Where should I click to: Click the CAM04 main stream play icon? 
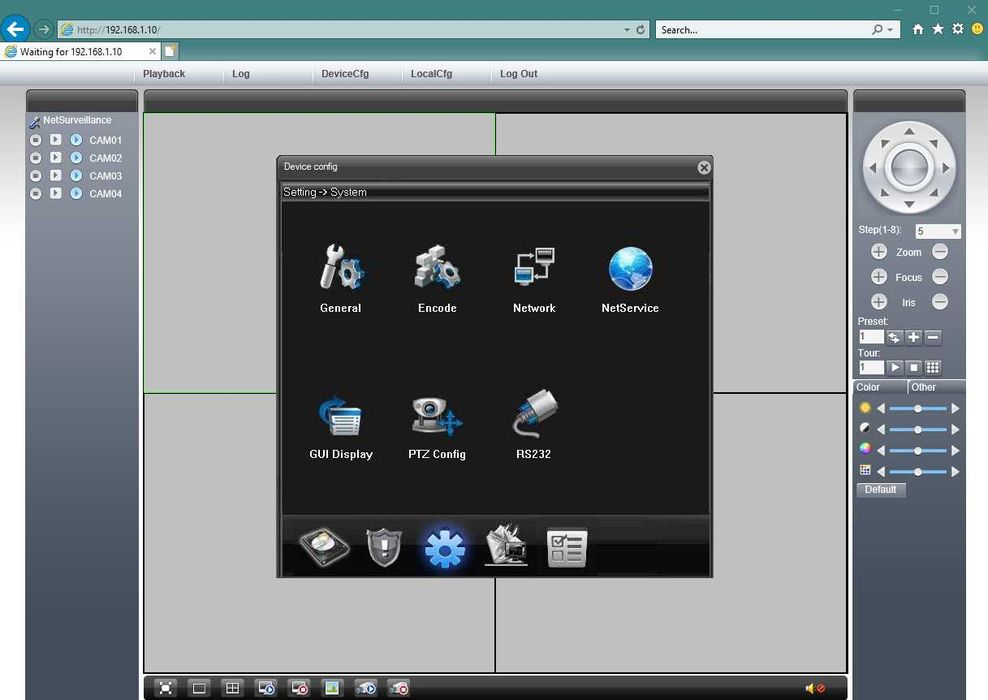tap(56, 193)
